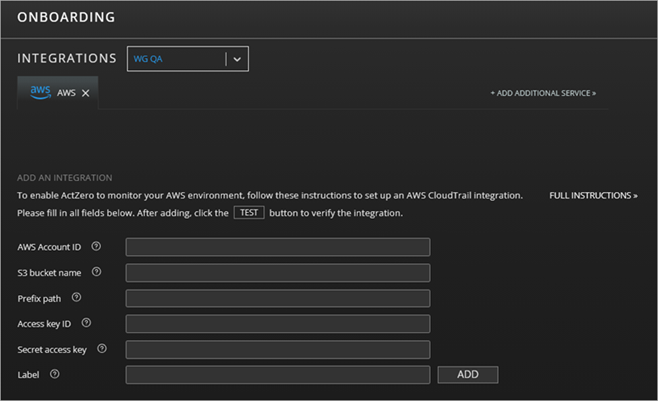Image resolution: width=658 pixels, height=401 pixels.
Task: Select the AWS service tab
Action: (57, 93)
